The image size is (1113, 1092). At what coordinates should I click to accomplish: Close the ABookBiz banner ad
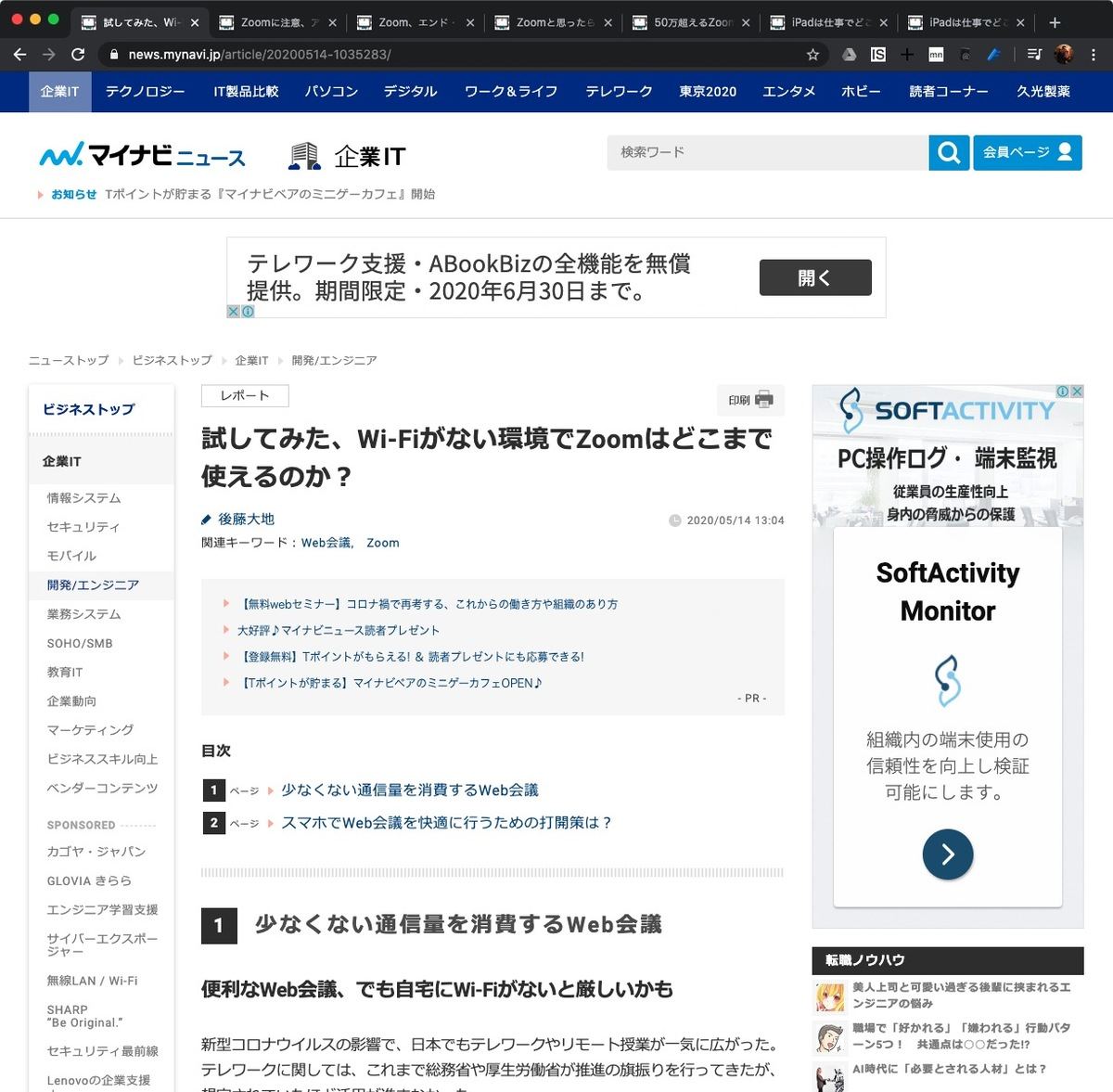[x=235, y=312]
